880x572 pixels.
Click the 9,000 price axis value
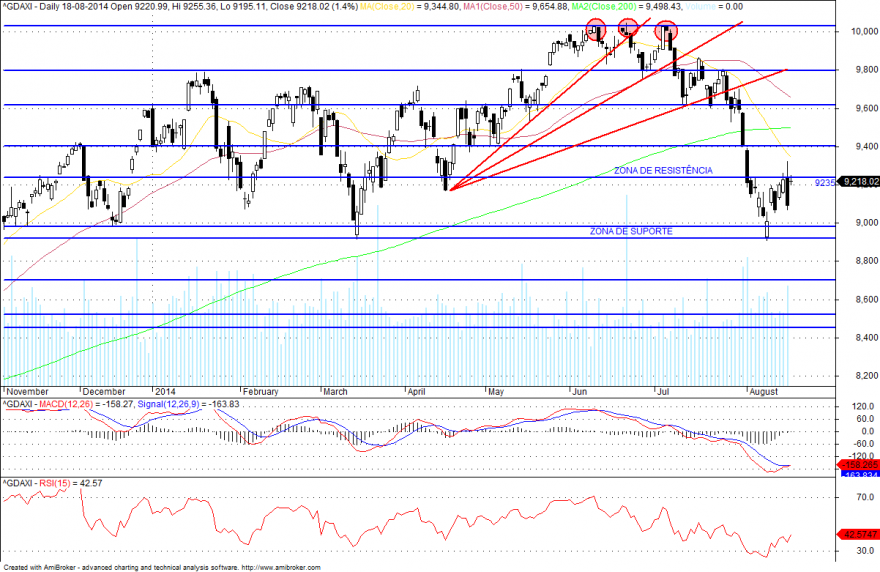pos(867,222)
